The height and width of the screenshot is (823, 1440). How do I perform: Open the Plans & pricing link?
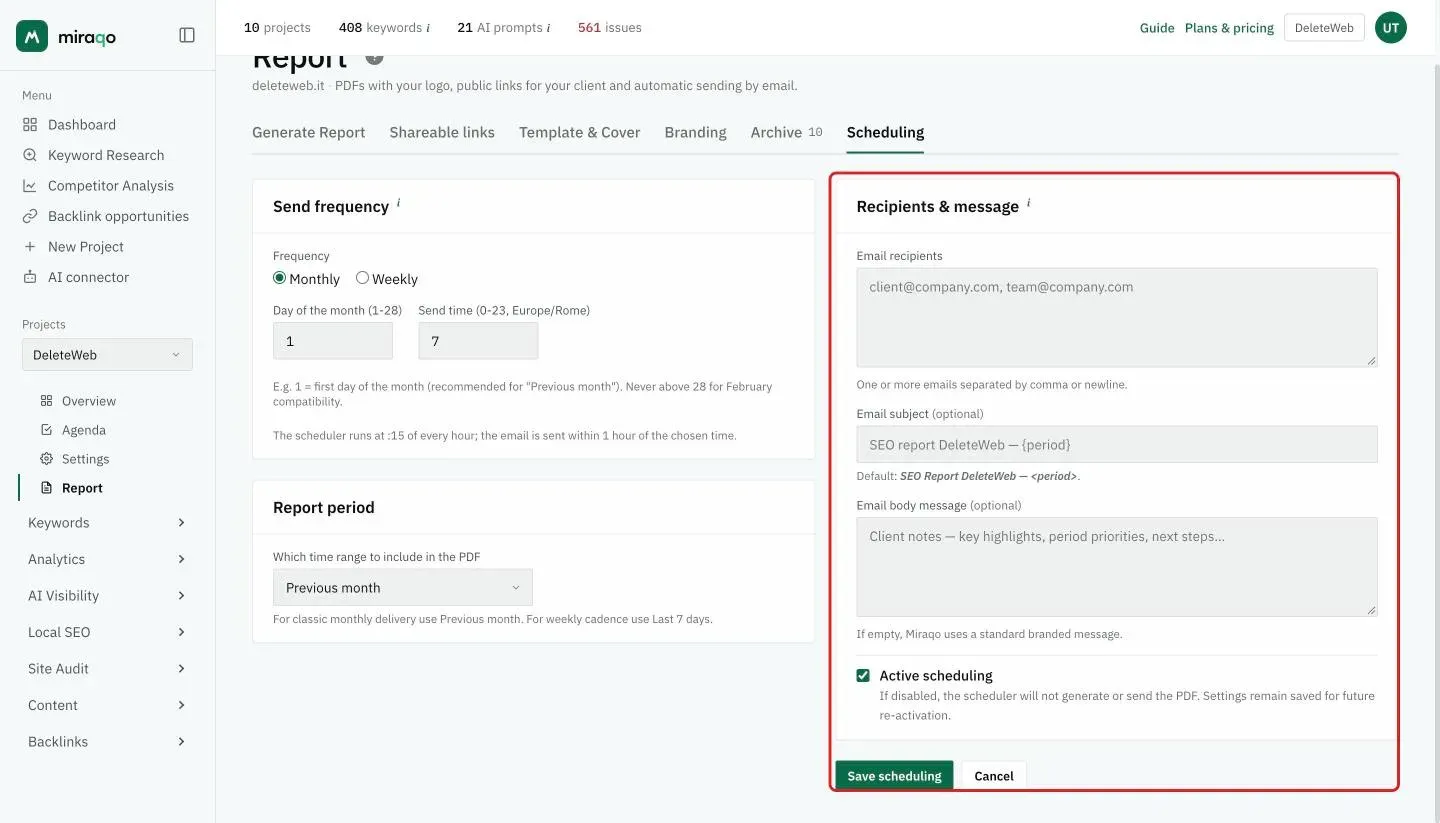click(1229, 28)
